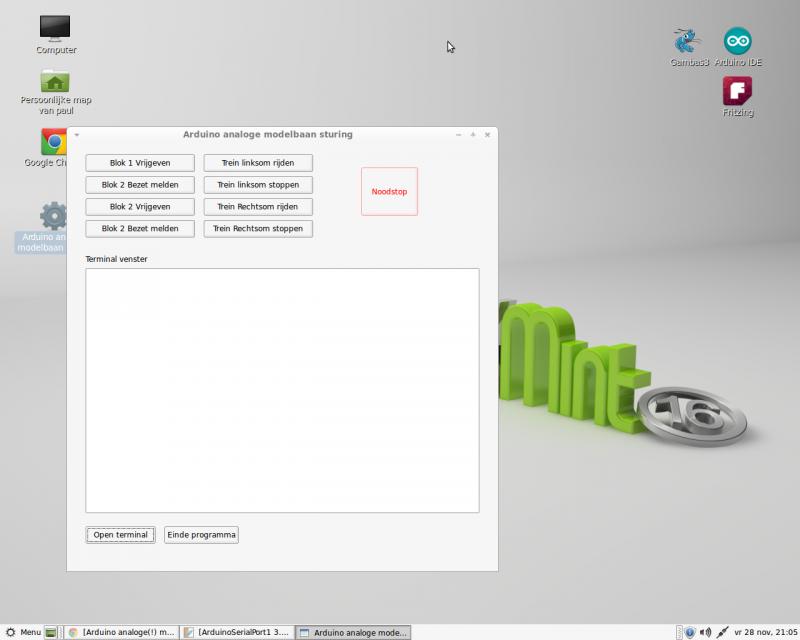Image resolution: width=800 pixels, height=640 pixels.
Task: Click inside the Terminal venster text area
Action: point(282,390)
